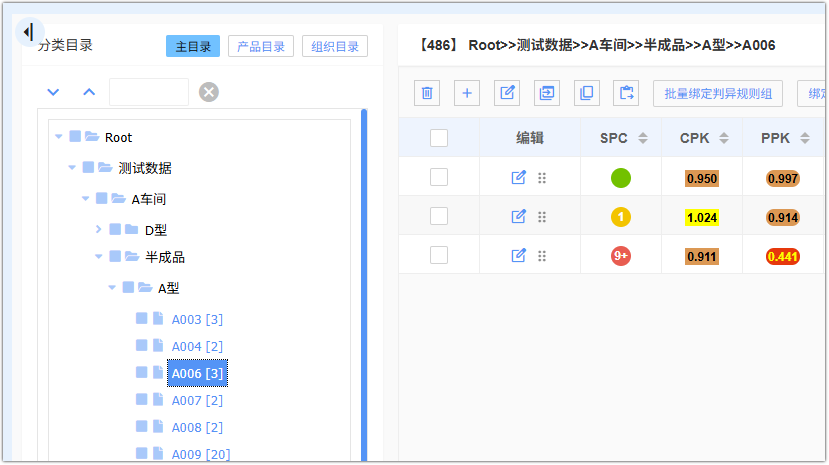Collapse the A车间 tree node
Screen dimensions: 829x465
[85, 199]
